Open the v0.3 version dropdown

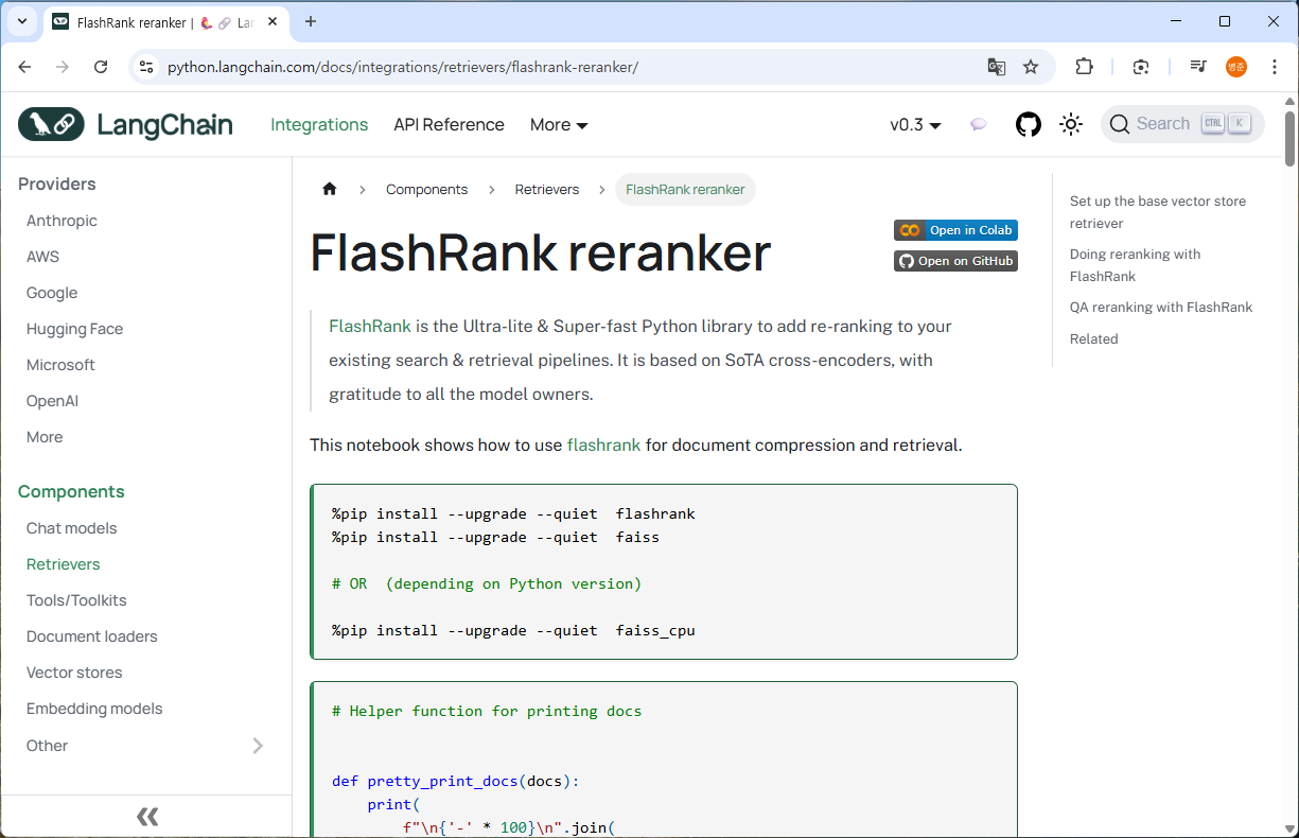tap(916, 125)
